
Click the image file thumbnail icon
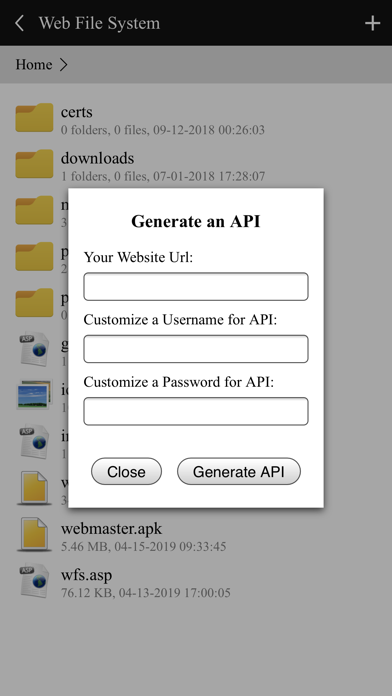pos(34,395)
